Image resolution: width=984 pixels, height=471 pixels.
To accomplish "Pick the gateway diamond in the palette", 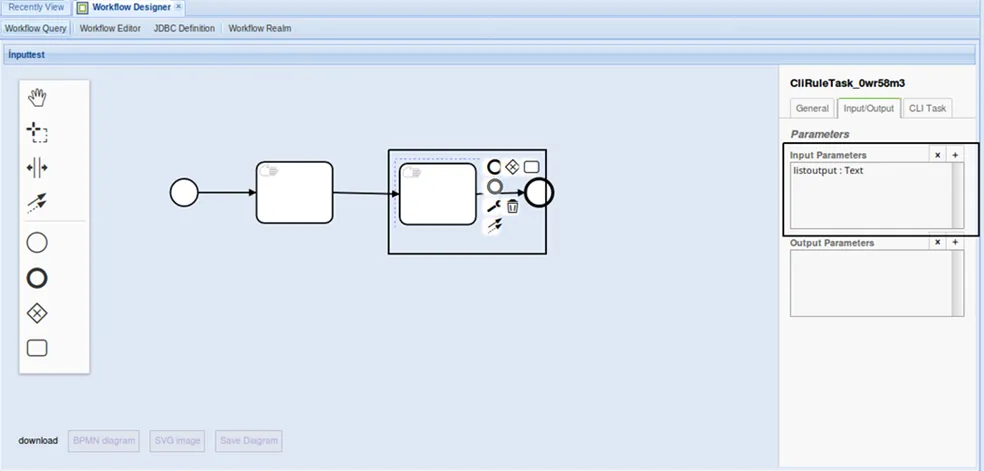I will point(37,313).
